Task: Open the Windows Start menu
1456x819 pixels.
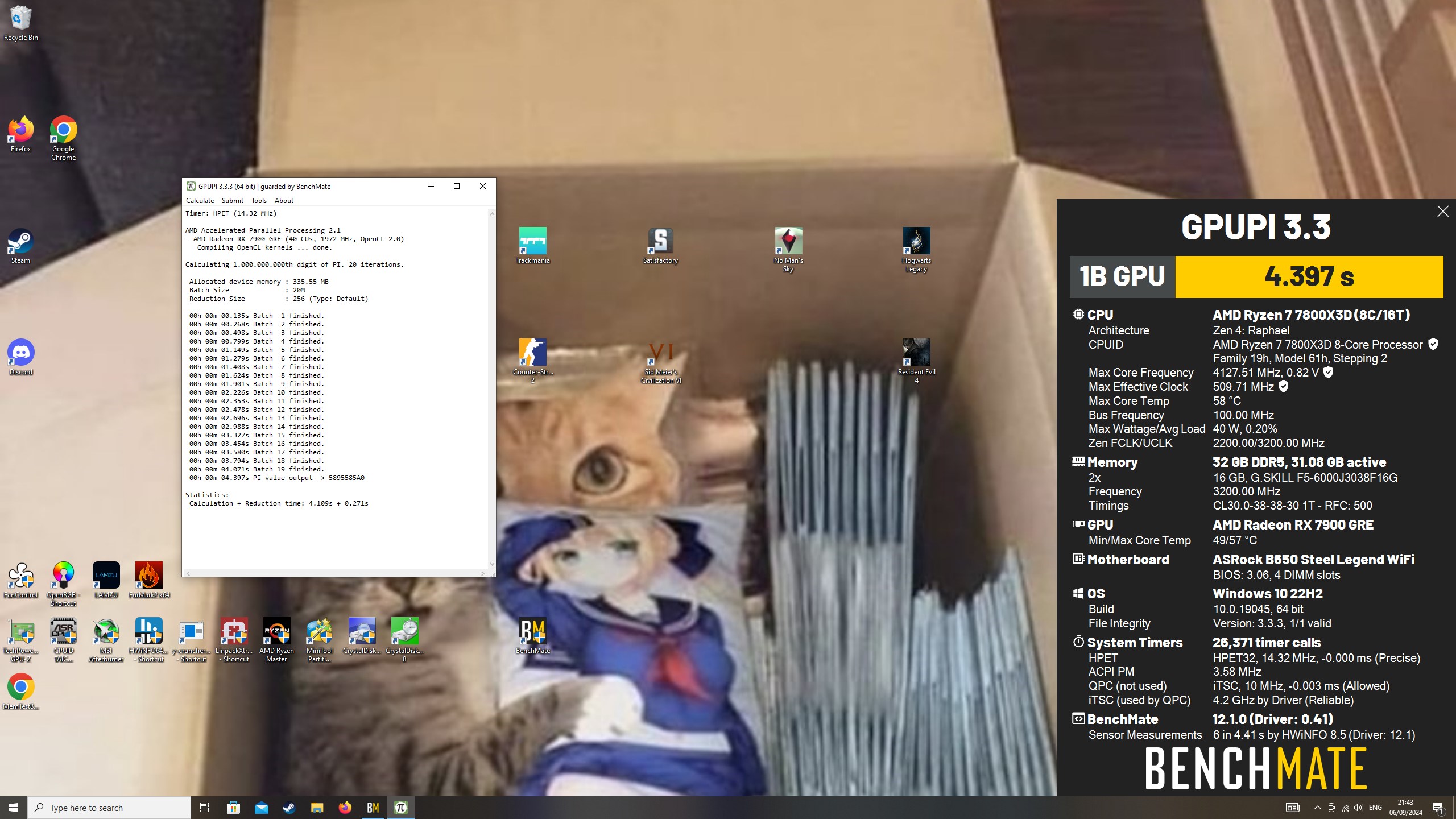Action: click(x=14, y=808)
